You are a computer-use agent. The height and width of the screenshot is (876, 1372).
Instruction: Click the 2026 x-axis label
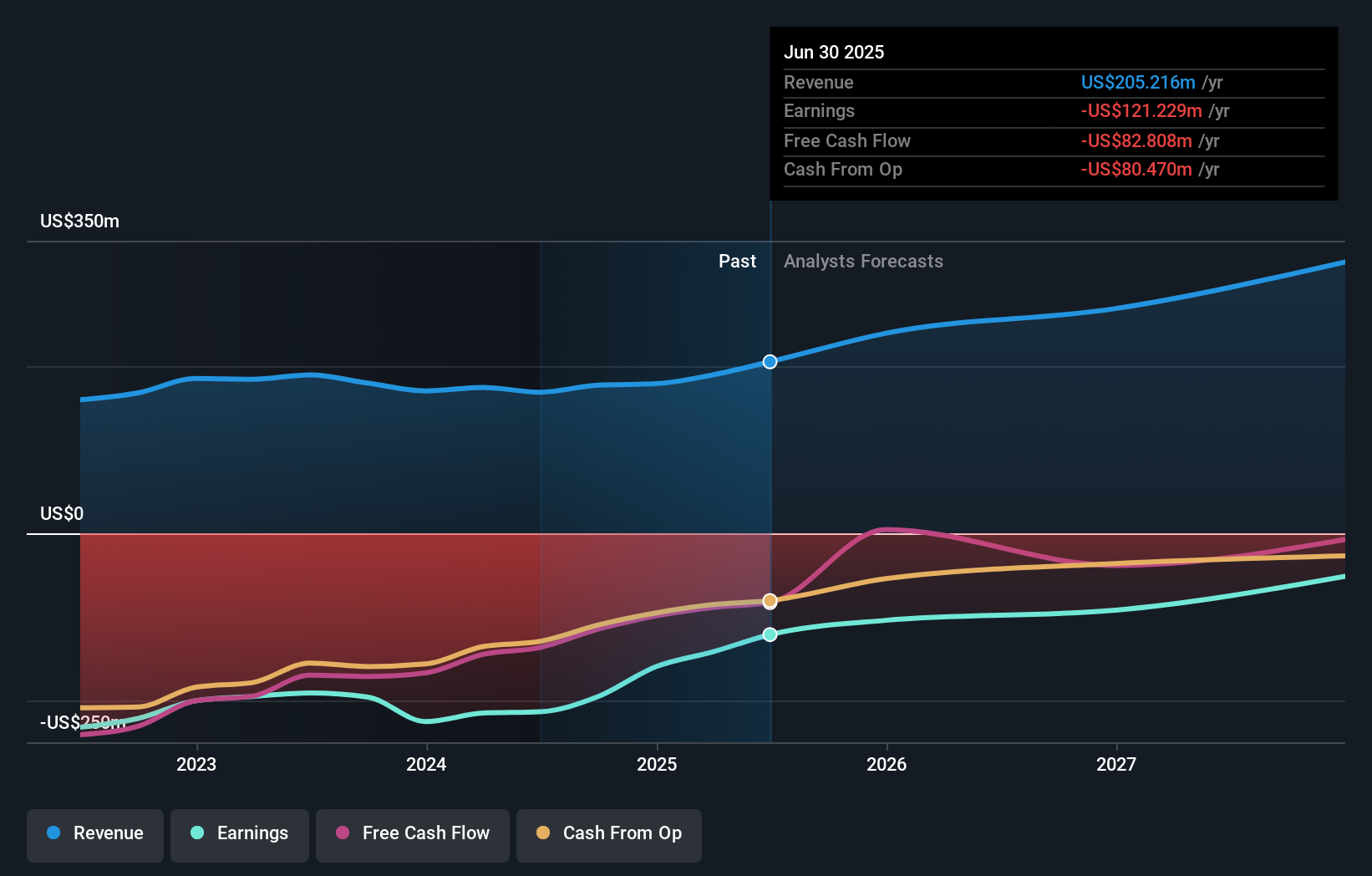(887, 763)
